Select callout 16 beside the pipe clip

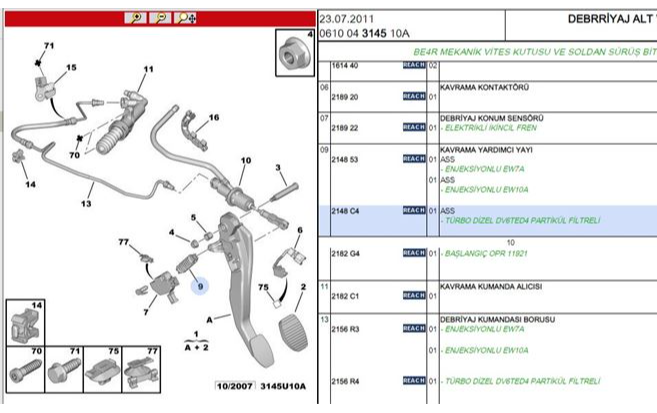(x=214, y=117)
